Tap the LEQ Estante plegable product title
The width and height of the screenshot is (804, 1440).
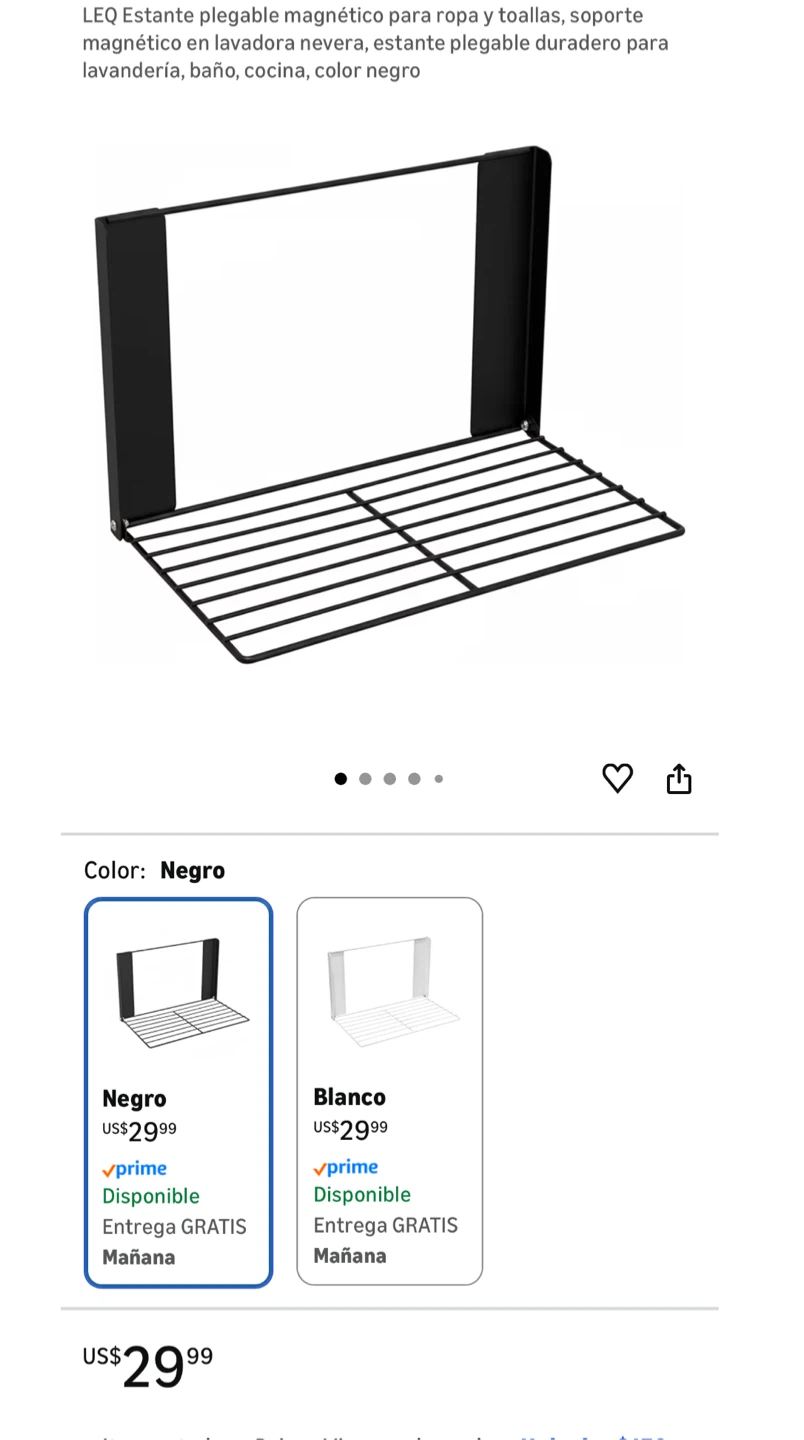pyautogui.click(x=375, y=43)
